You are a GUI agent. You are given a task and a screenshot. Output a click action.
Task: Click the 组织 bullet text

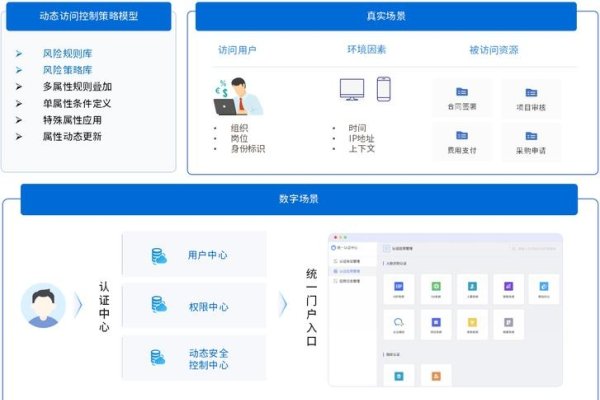pos(239,128)
